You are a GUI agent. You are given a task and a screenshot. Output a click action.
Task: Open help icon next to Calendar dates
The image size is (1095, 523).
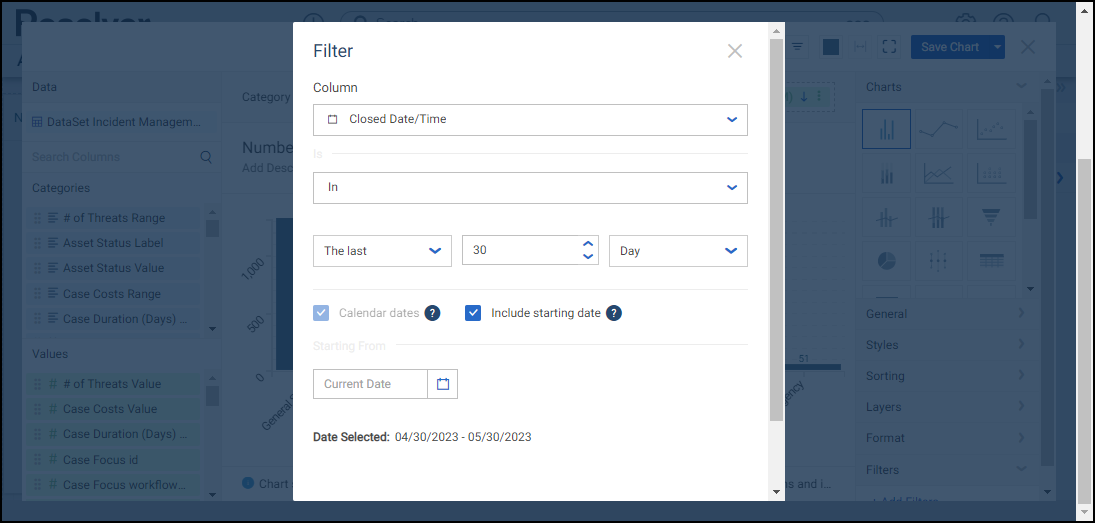point(432,313)
